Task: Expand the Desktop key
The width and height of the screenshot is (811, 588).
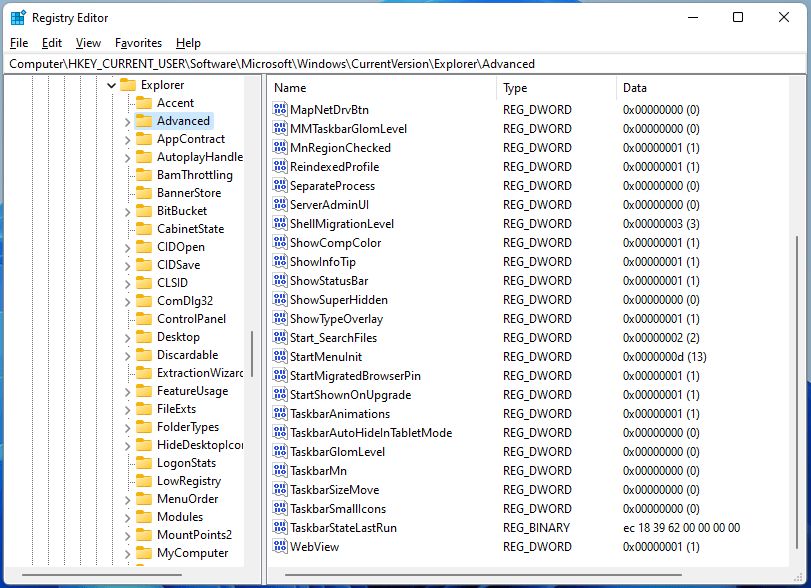Action: tap(127, 338)
